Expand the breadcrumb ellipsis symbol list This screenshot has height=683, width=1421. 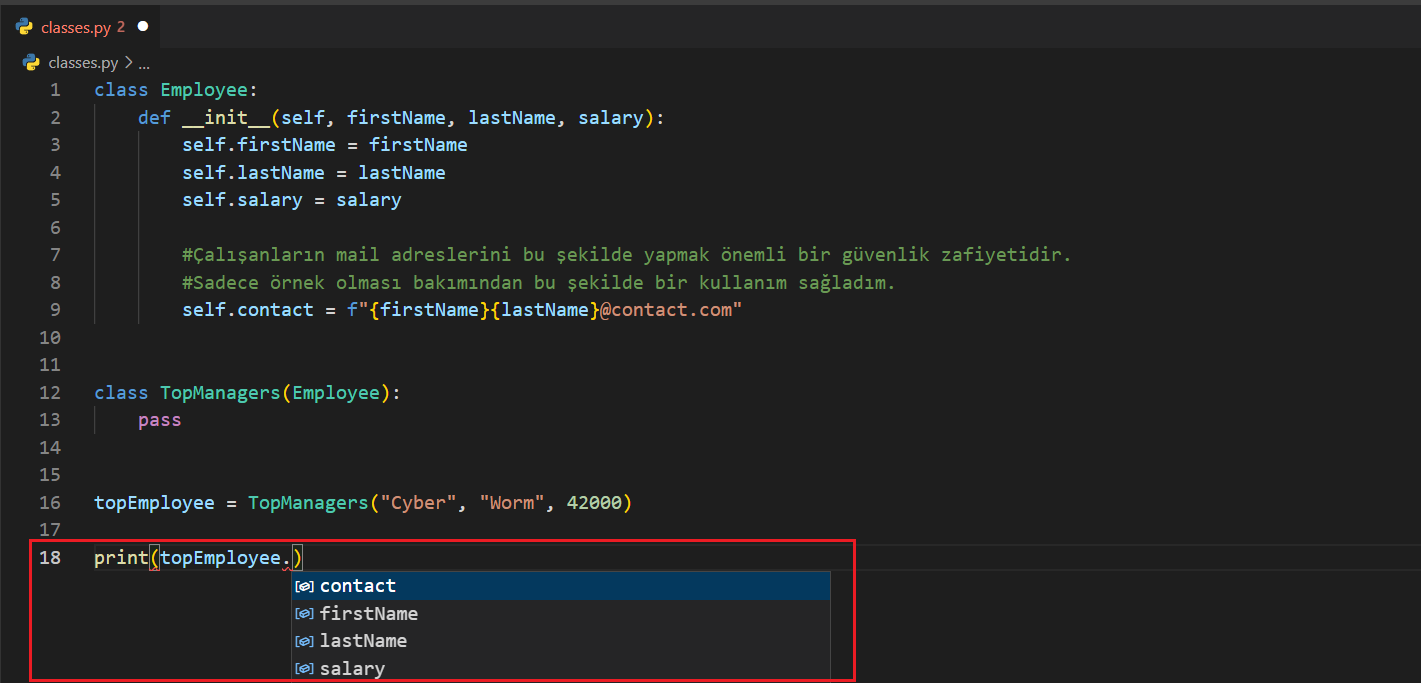143,63
